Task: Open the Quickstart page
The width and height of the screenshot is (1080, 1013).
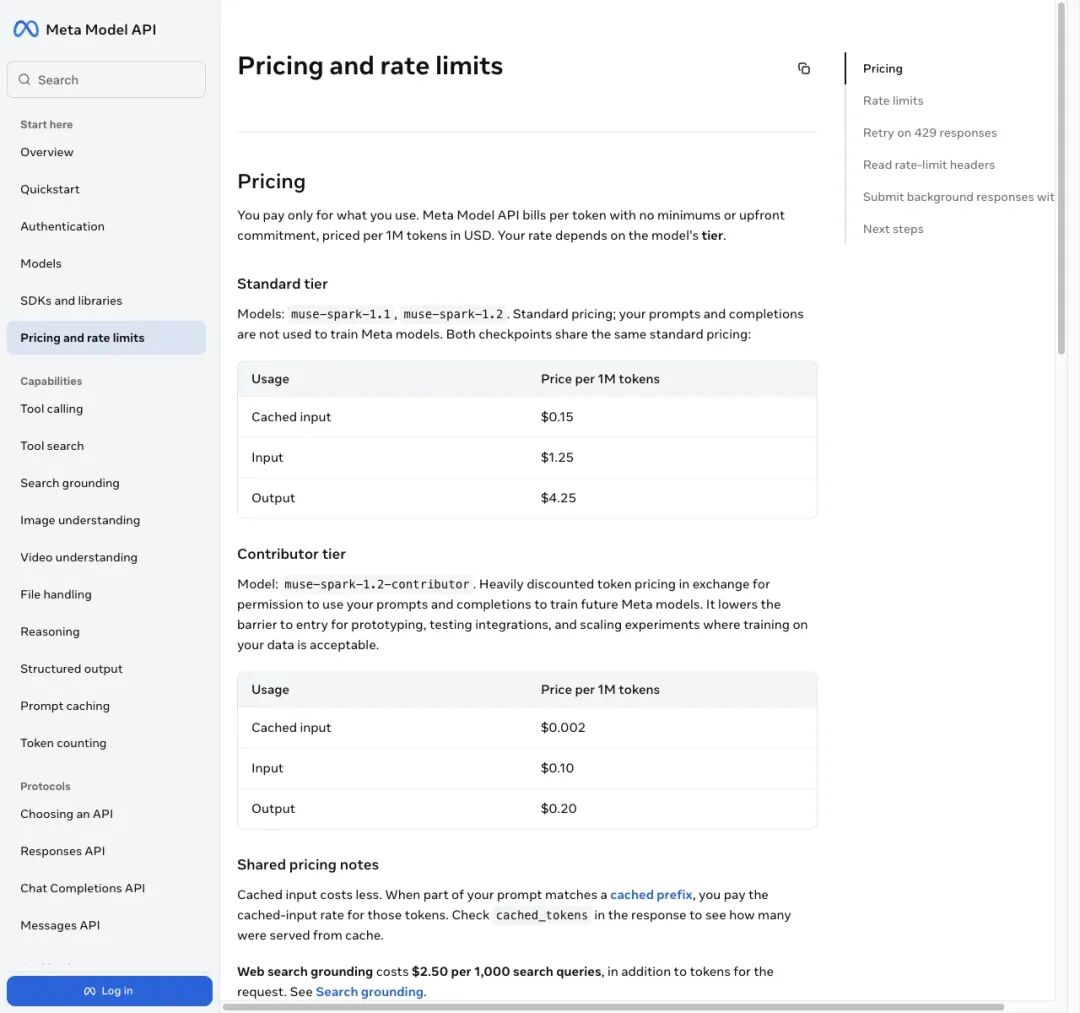Action: pyautogui.click(x=50, y=189)
